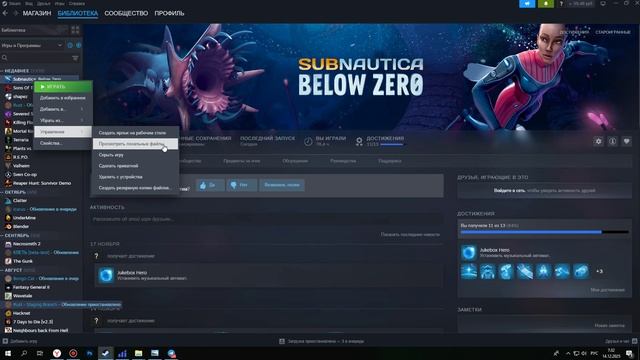The height and width of the screenshot is (360, 640).
Task: Expand the Убрать из... submenu
Action: coord(63,120)
